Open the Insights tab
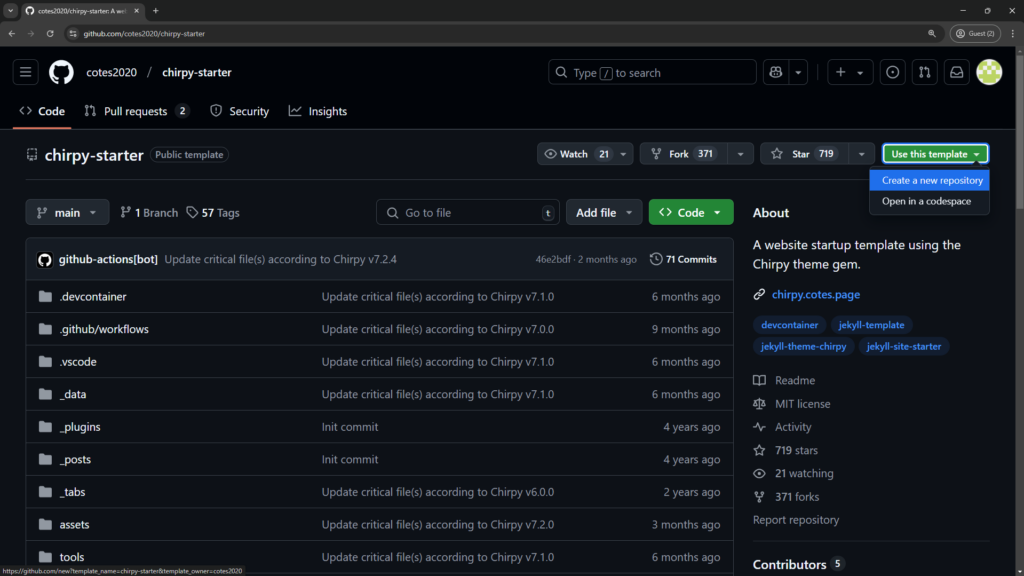 (x=318, y=111)
